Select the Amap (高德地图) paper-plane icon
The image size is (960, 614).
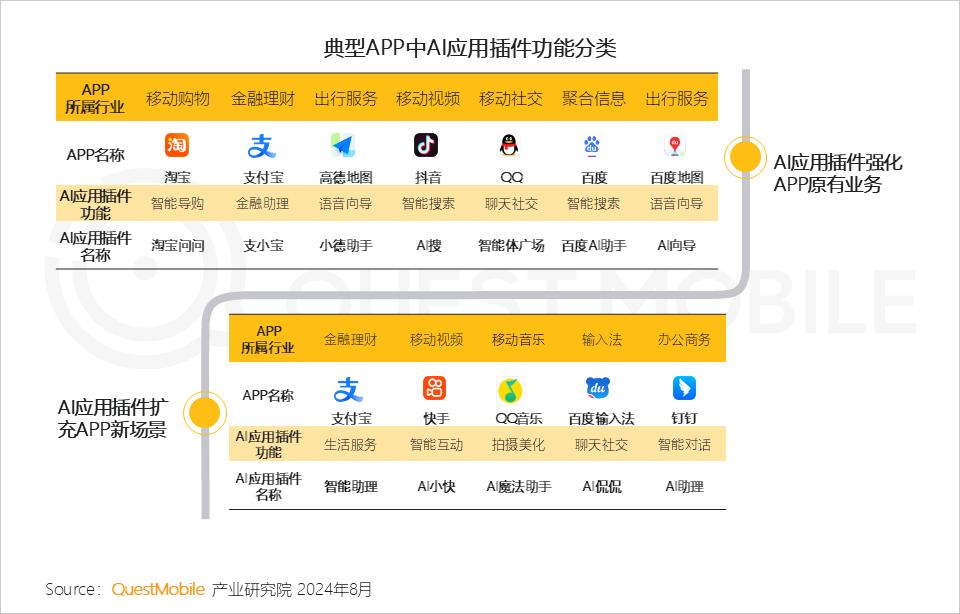[343, 146]
